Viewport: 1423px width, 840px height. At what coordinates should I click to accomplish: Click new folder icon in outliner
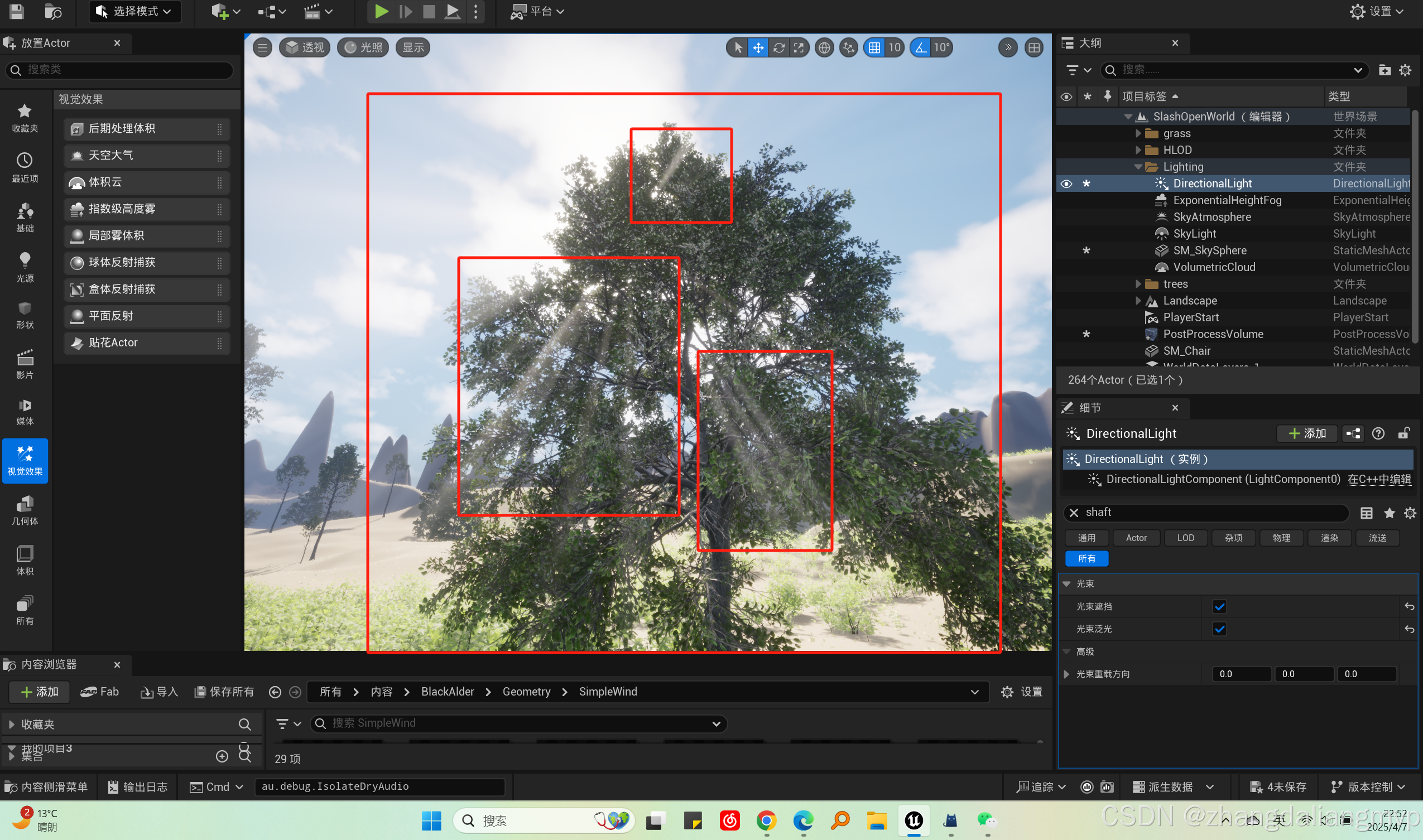tap(1384, 70)
